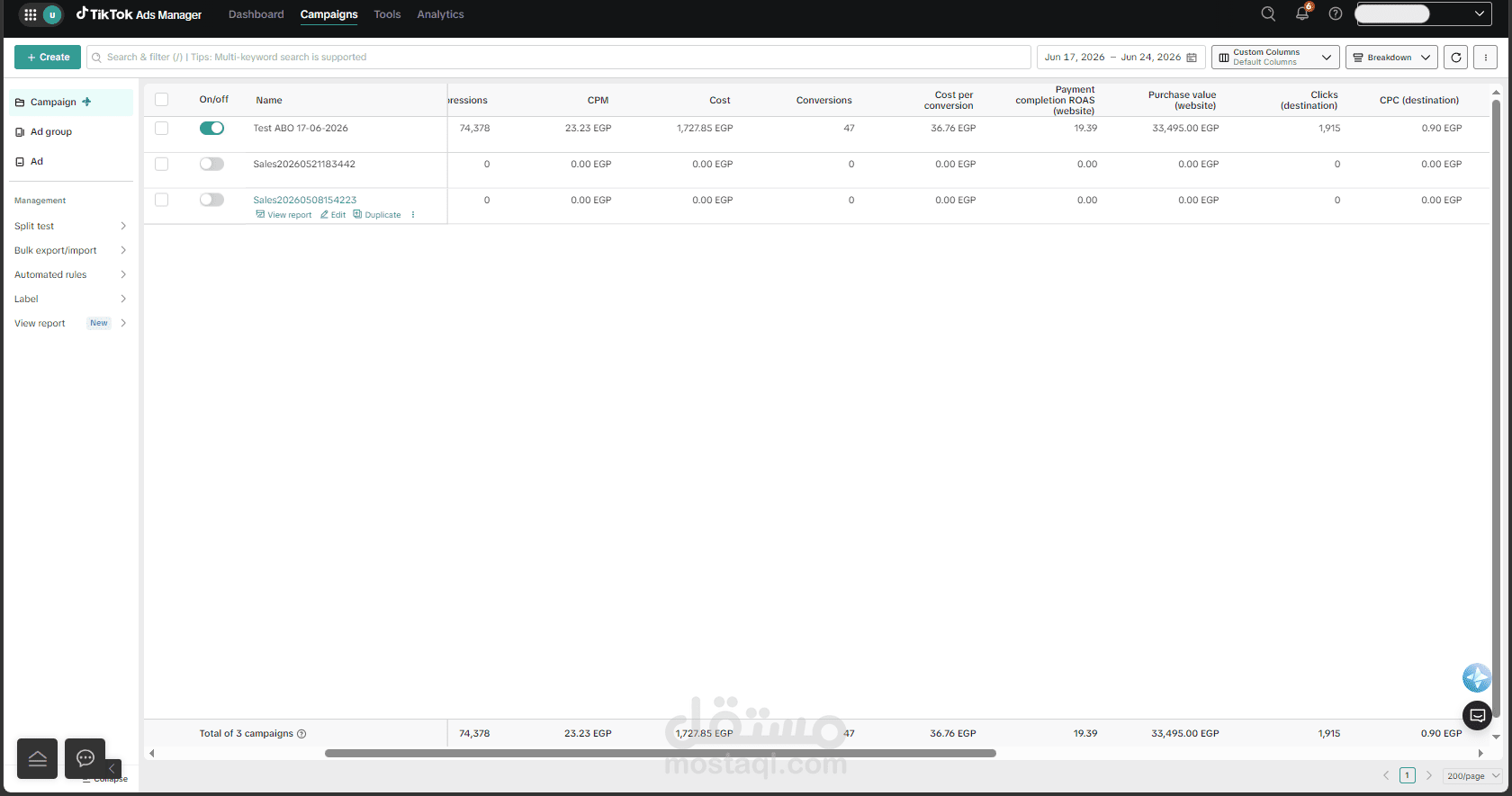Open the Campaigns tab
The width and height of the screenshot is (1512, 796).
[328, 14]
